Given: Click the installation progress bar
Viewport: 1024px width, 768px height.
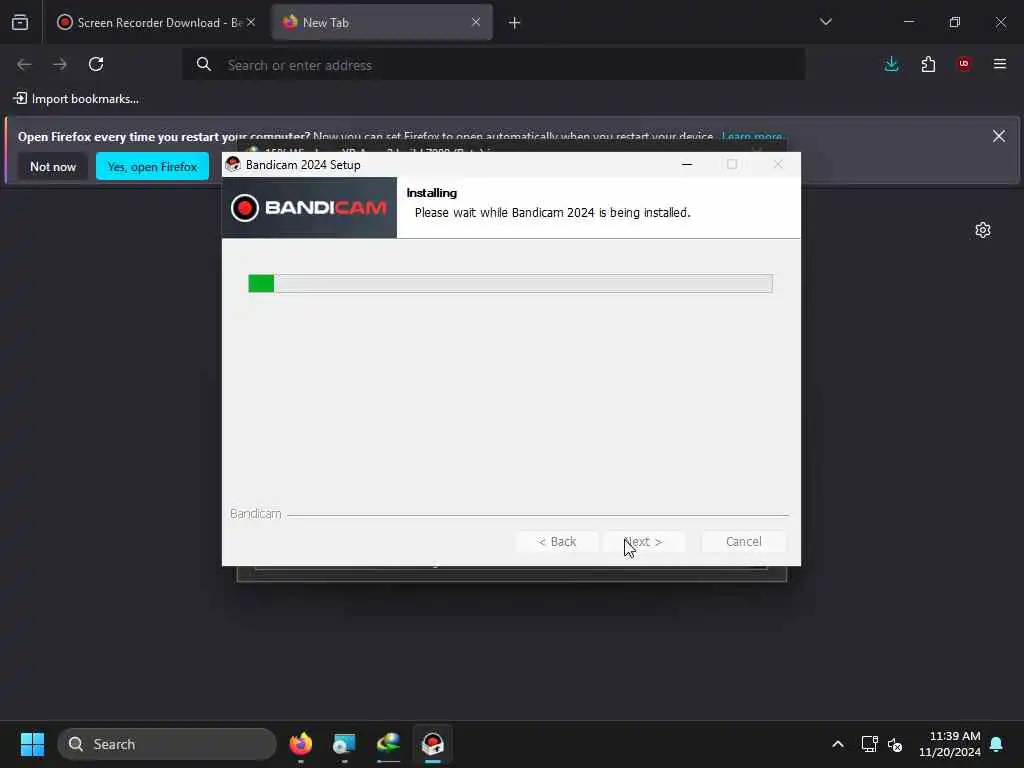Looking at the screenshot, I should click(x=510, y=283).
